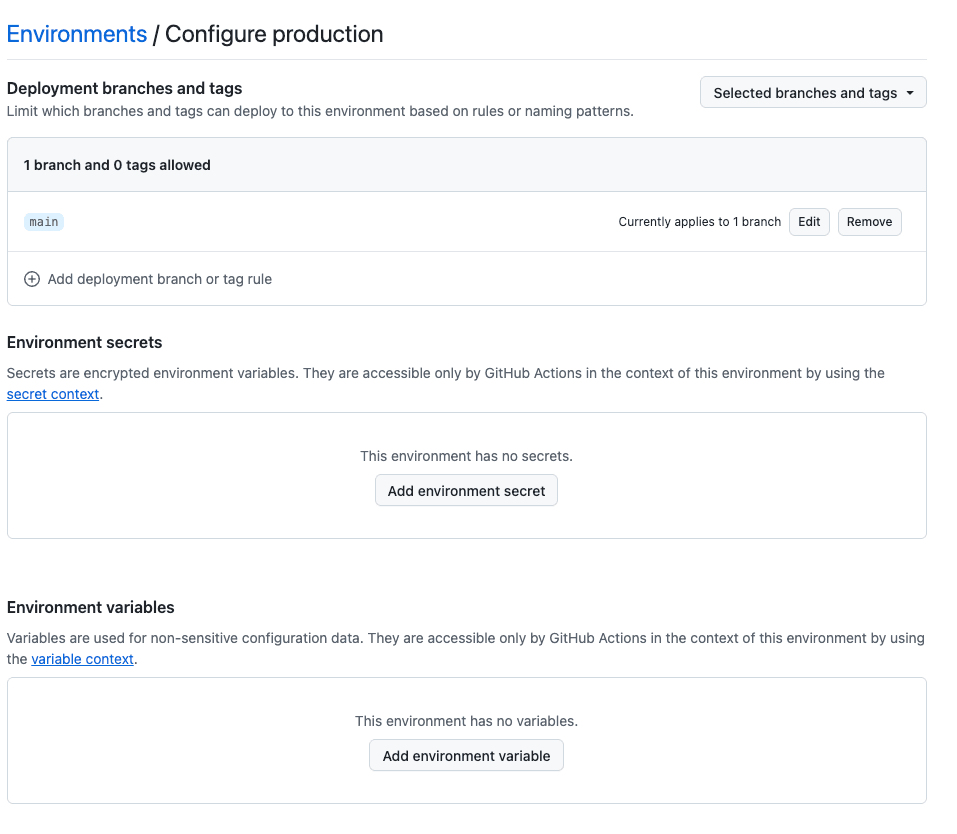Click the Edit button for main branch
957x834 pixels.
[x=809, y=222]
